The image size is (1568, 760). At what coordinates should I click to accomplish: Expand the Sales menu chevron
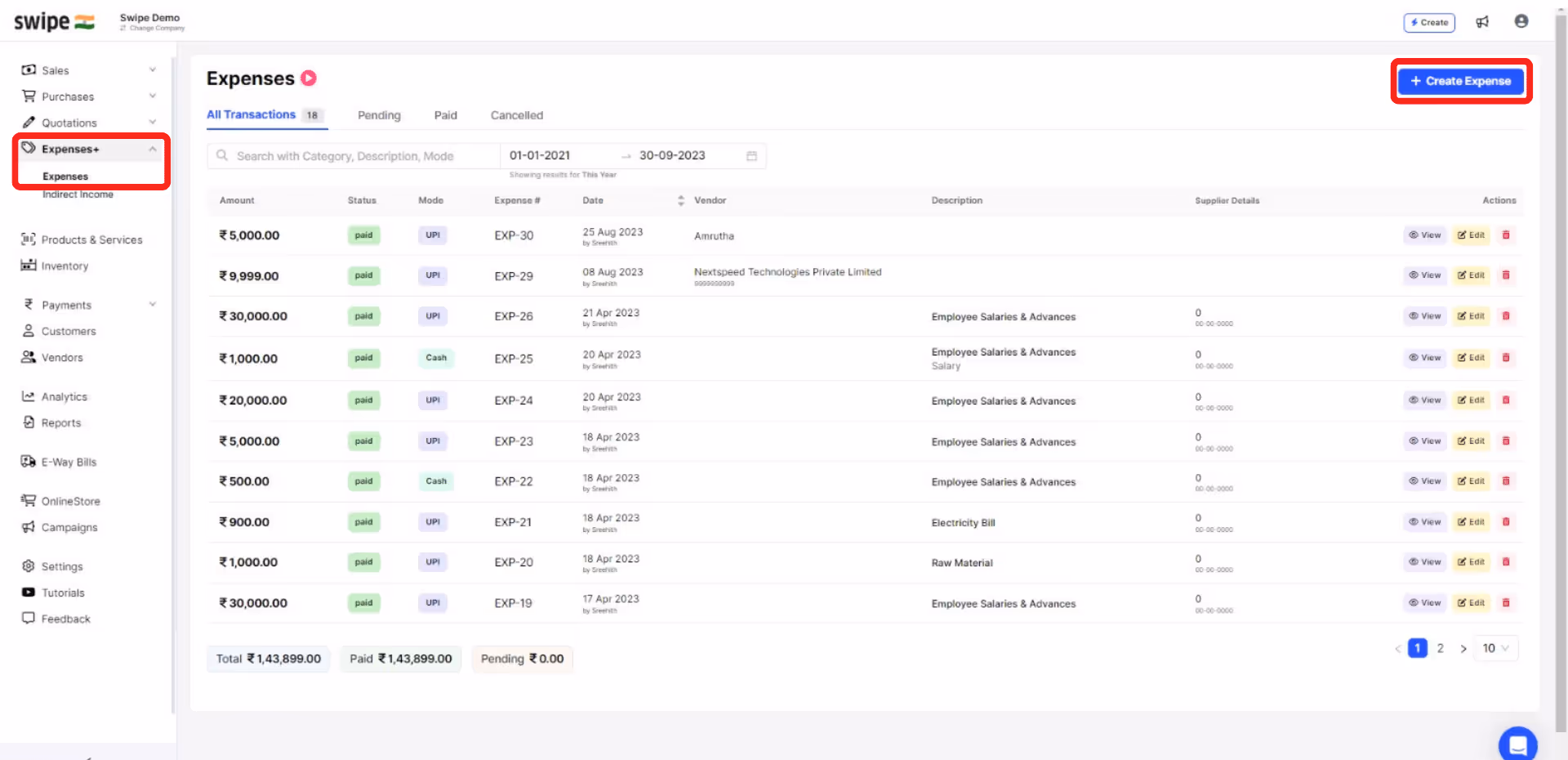(153, 70)
